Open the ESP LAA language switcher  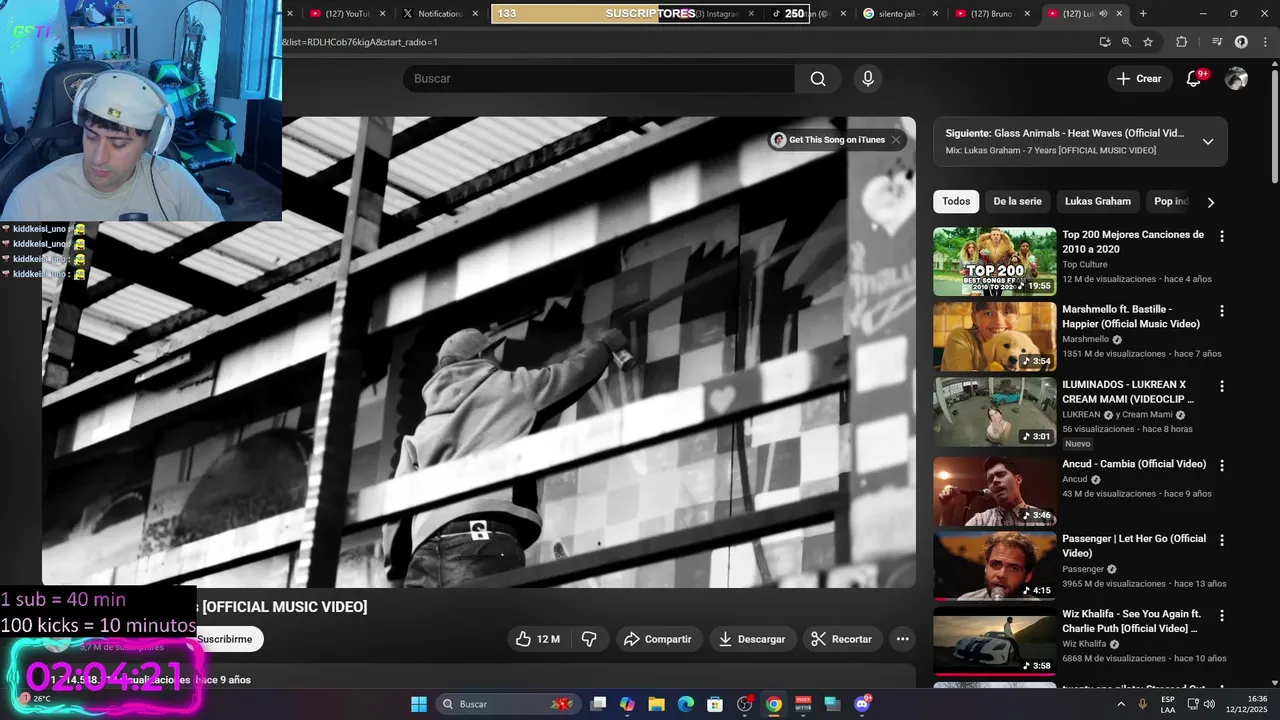[x=1168, y=704]
